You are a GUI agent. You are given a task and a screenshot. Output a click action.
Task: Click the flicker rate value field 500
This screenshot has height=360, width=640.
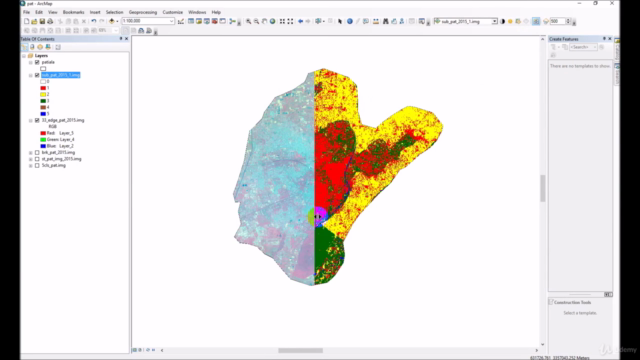pyautogui.click(x=558, y=21)
